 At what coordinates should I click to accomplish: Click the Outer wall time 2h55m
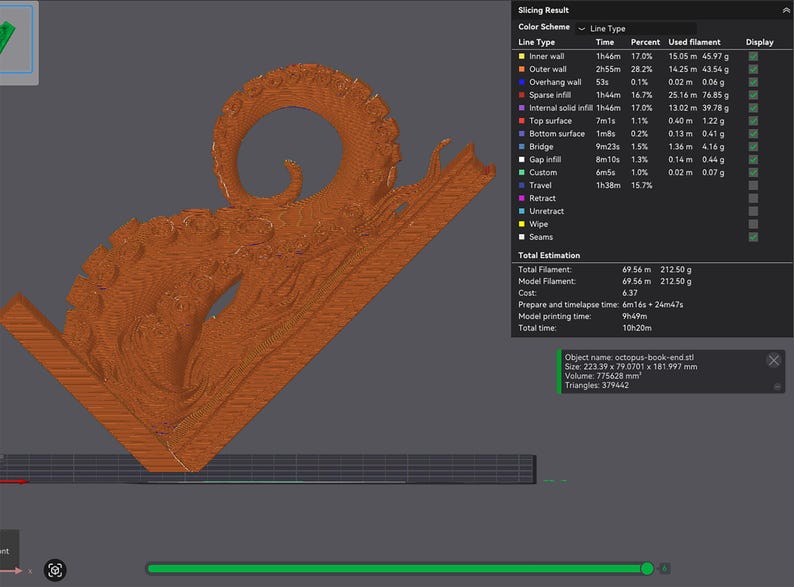[x=608, y=69]
